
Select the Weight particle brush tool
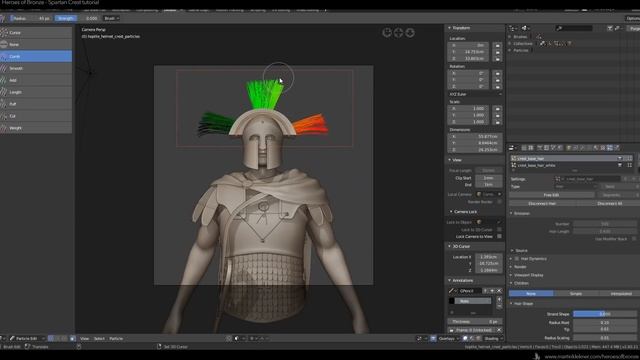click(36, 128)
